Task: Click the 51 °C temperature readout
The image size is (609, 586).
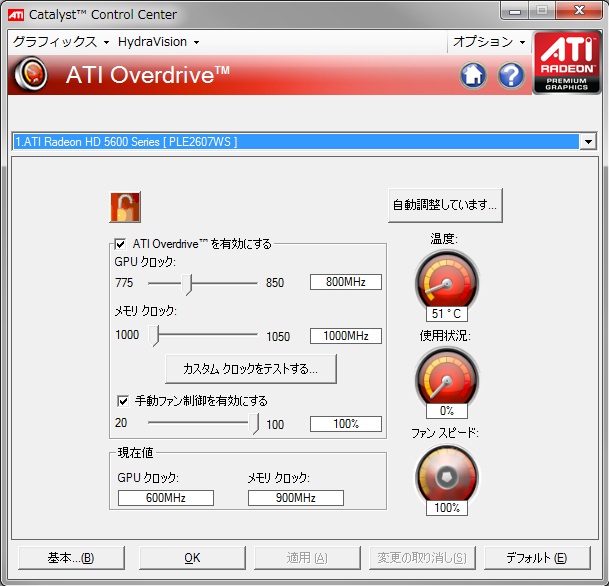Action: point(447,314)
